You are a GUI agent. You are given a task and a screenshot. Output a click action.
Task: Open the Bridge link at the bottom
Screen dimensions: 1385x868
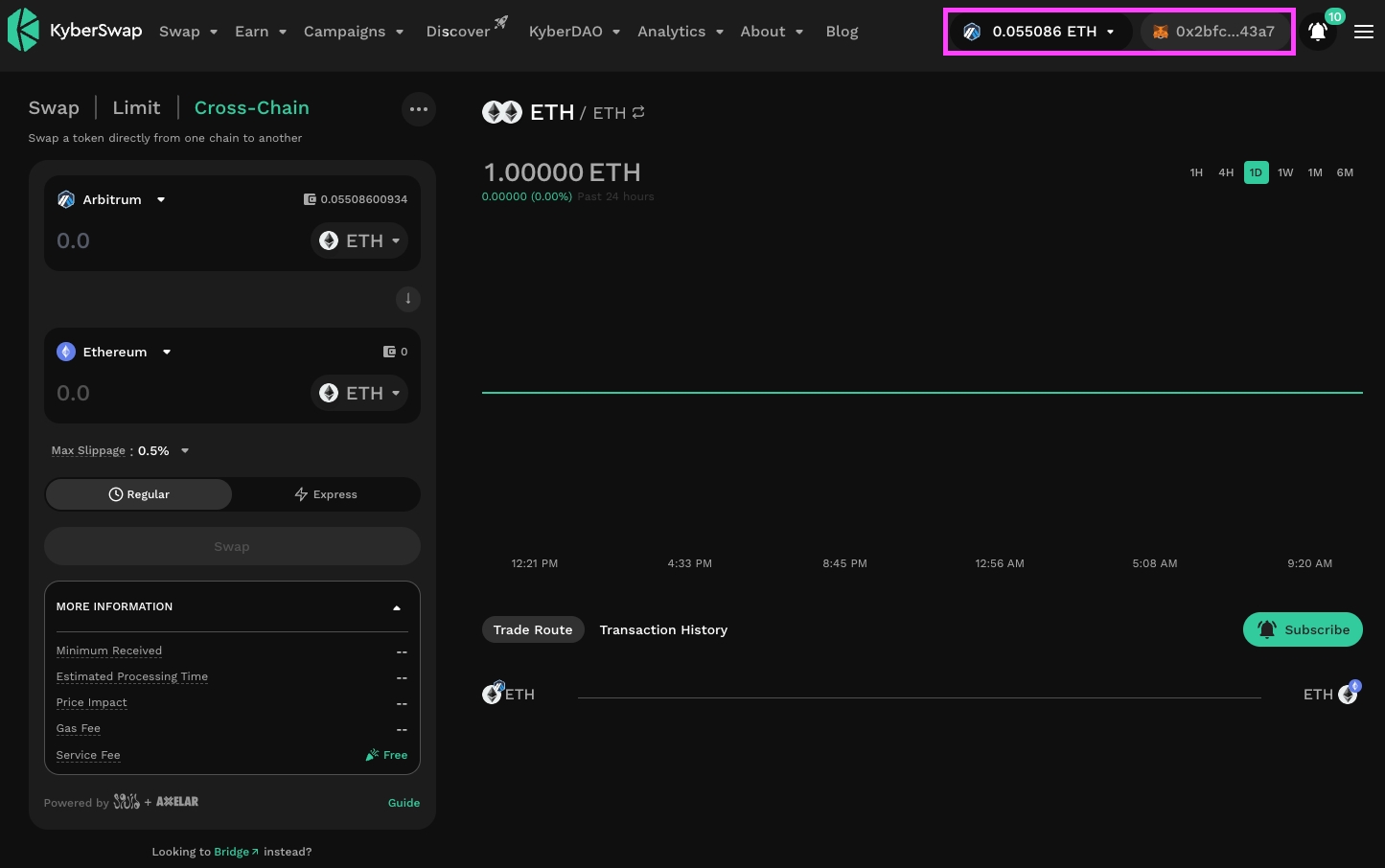click(231, 852)
